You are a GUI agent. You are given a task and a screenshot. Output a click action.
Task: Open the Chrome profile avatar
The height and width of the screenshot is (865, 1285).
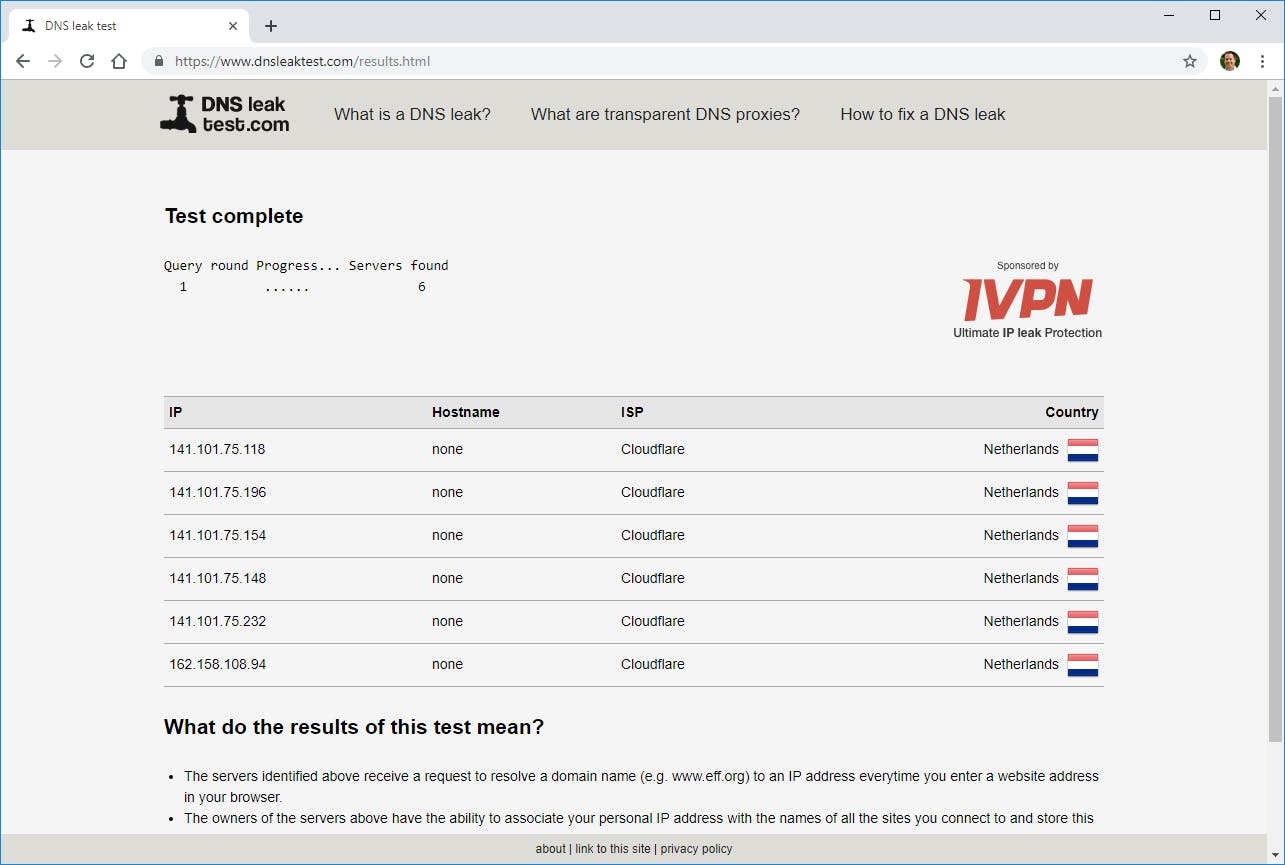click(1230, 61)
